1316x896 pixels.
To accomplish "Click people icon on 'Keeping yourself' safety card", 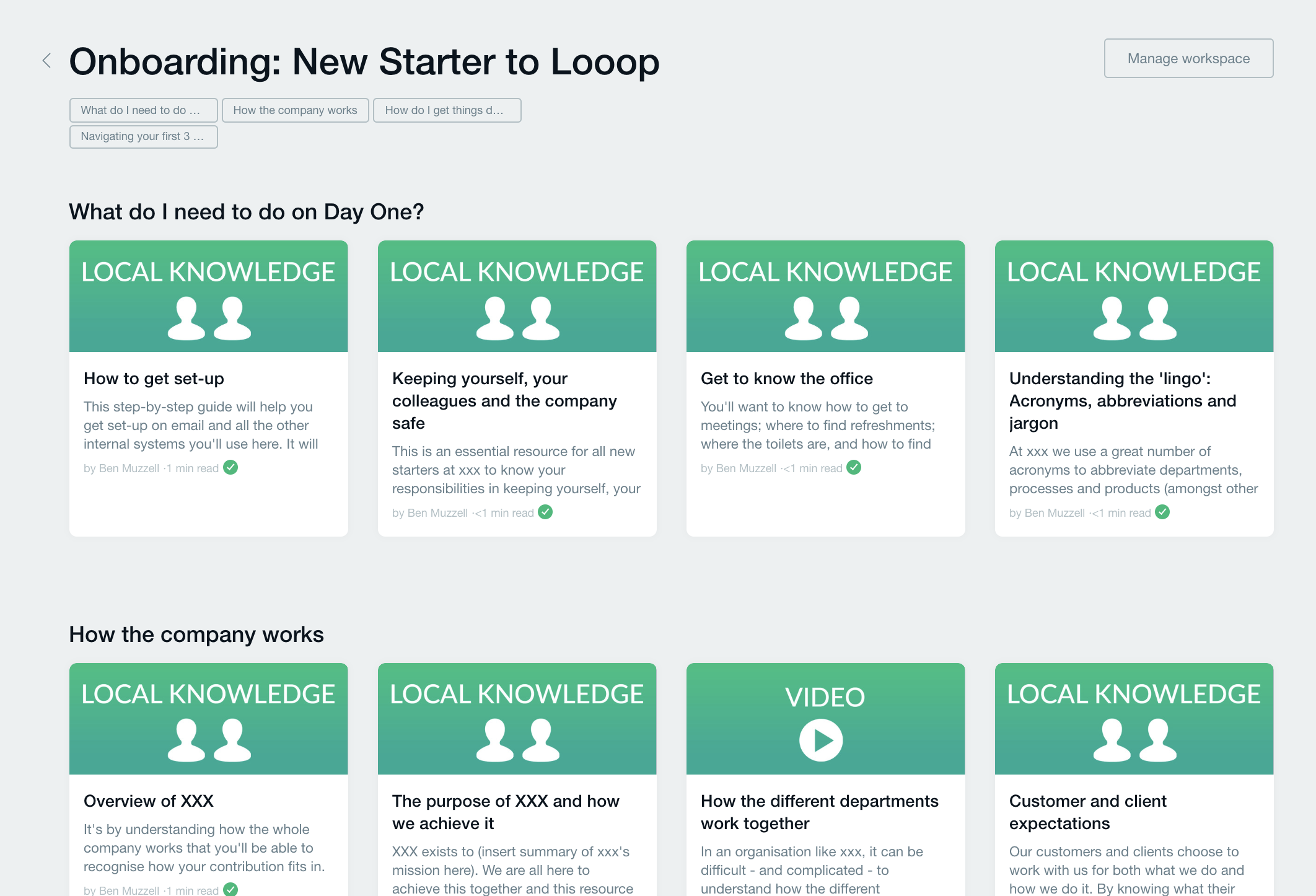I will pos(517,318).
